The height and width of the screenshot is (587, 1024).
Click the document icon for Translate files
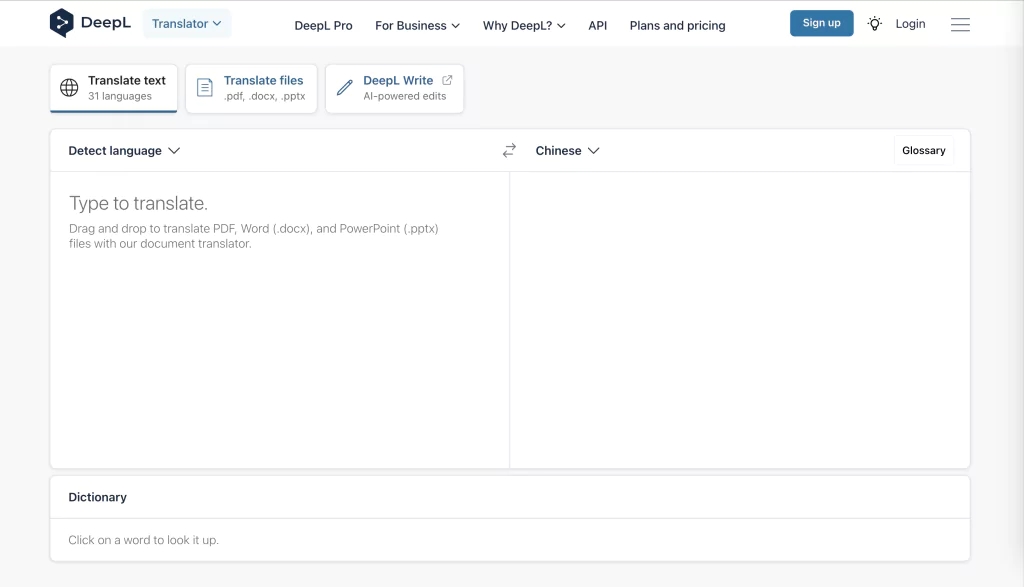(205, 88)
